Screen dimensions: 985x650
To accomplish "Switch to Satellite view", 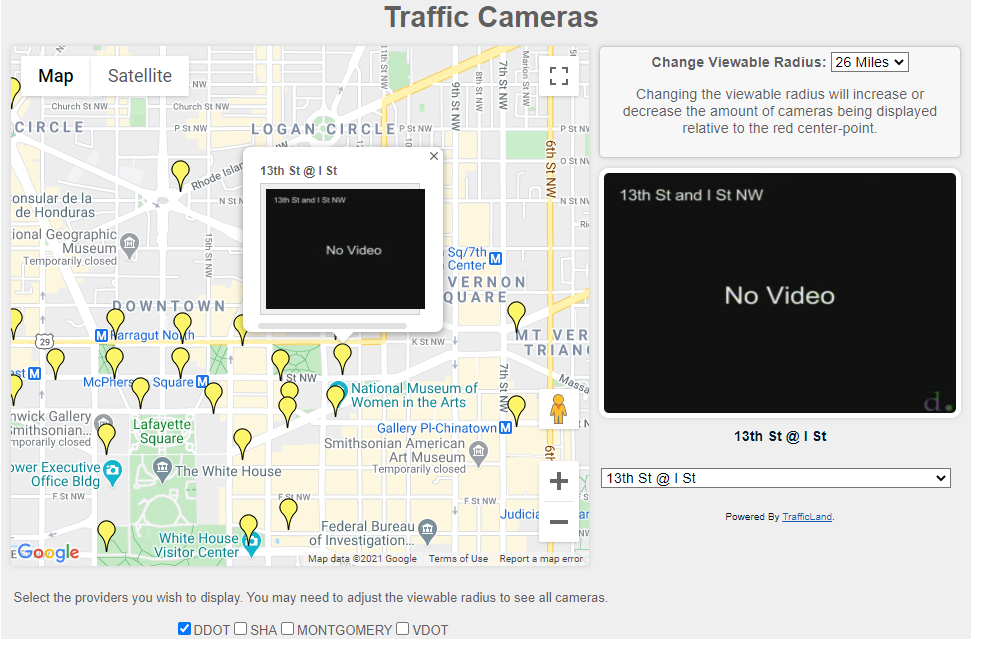I will (140, 76).
